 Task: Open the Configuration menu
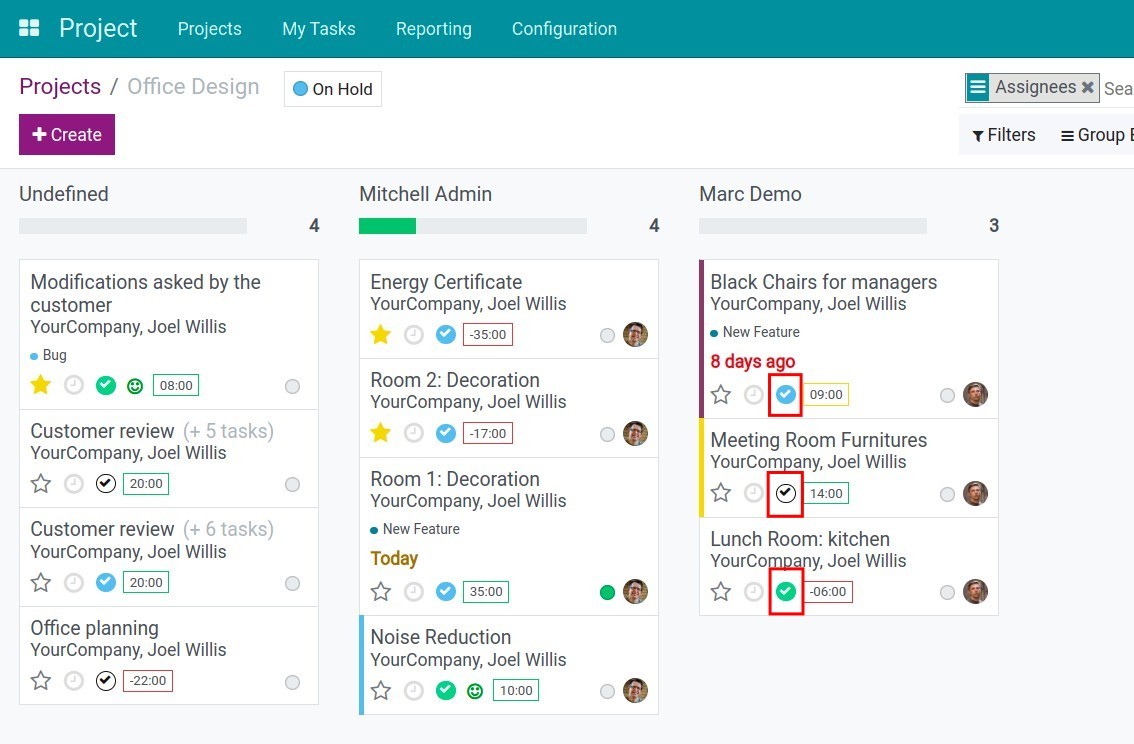pos(564,29)
